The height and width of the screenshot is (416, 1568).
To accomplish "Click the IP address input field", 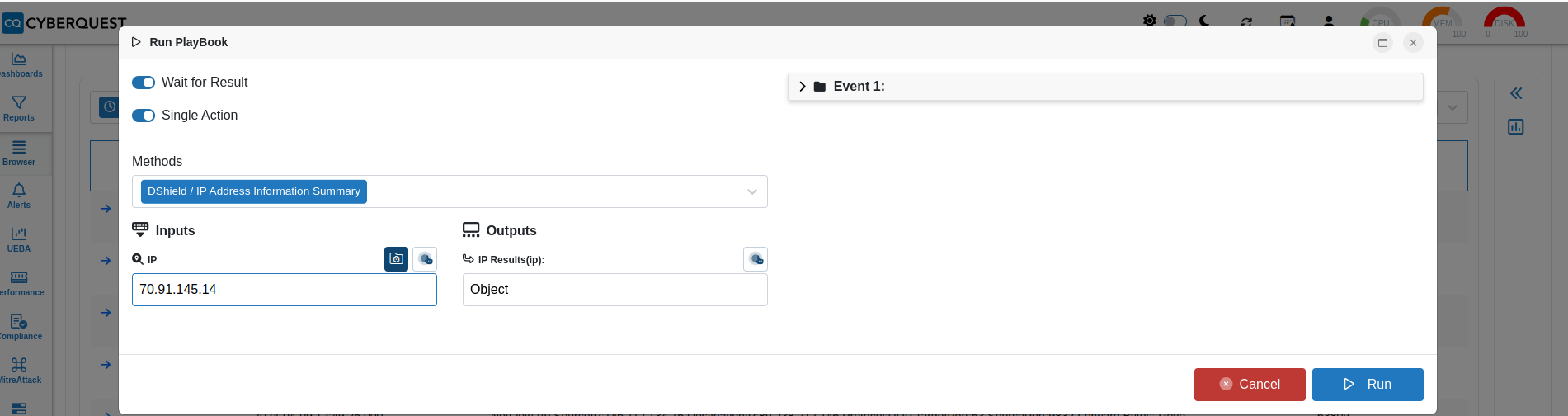I will click(x=285, y=290).
